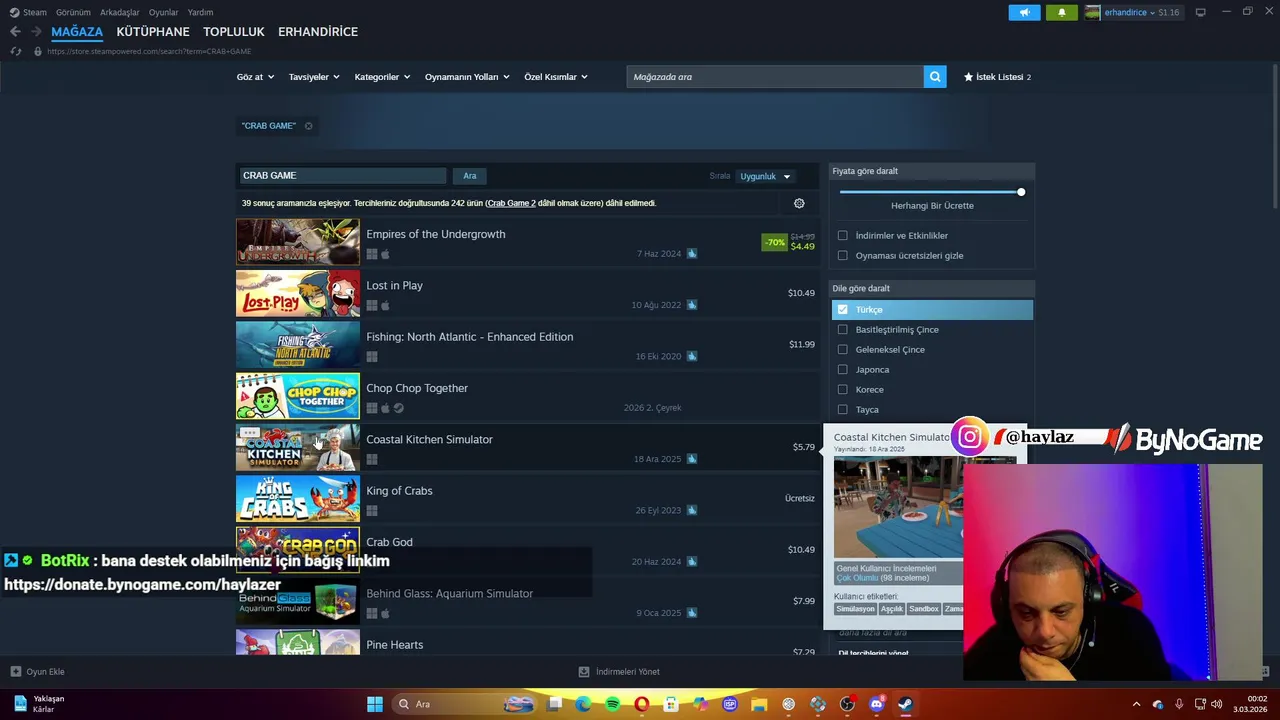Open Empires of the Undergrowth result
This screenshot has width=1280, height=720.
pos(526,242)
